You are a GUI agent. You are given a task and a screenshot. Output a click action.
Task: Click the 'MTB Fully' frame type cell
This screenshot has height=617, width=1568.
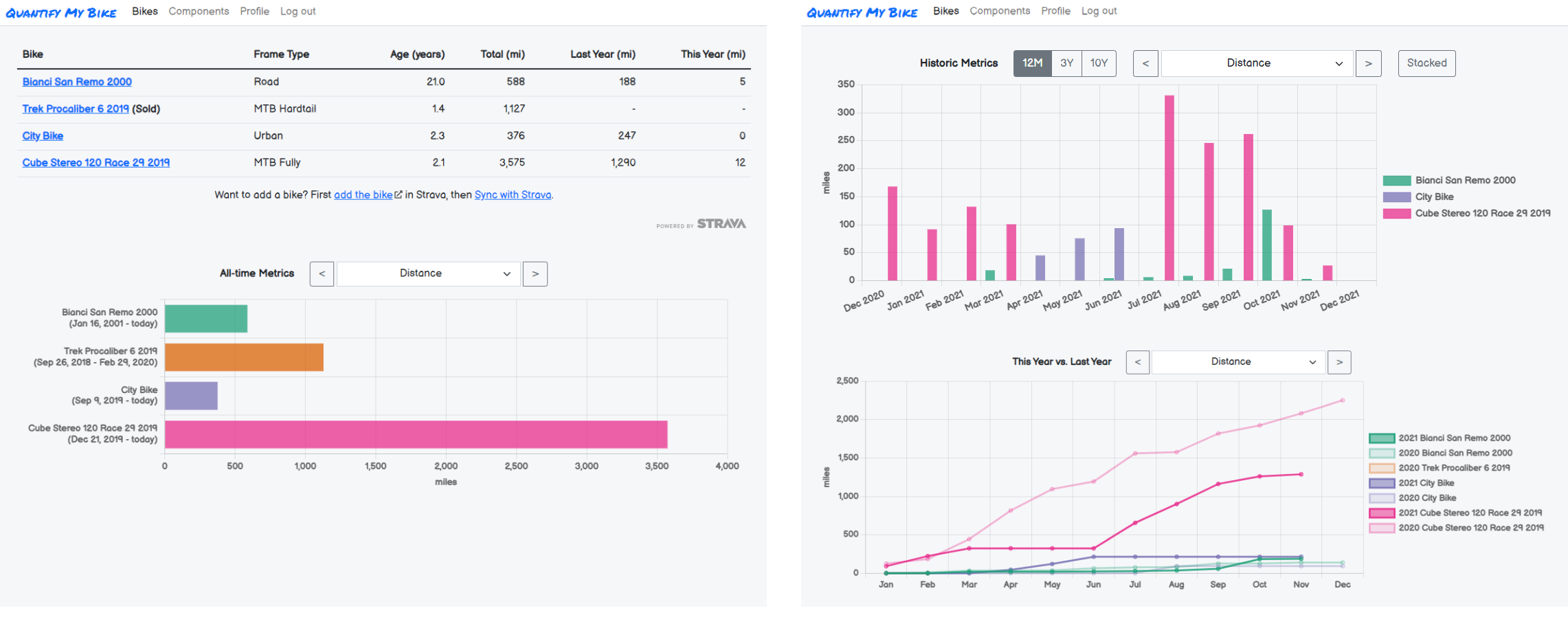coord(277,162)
